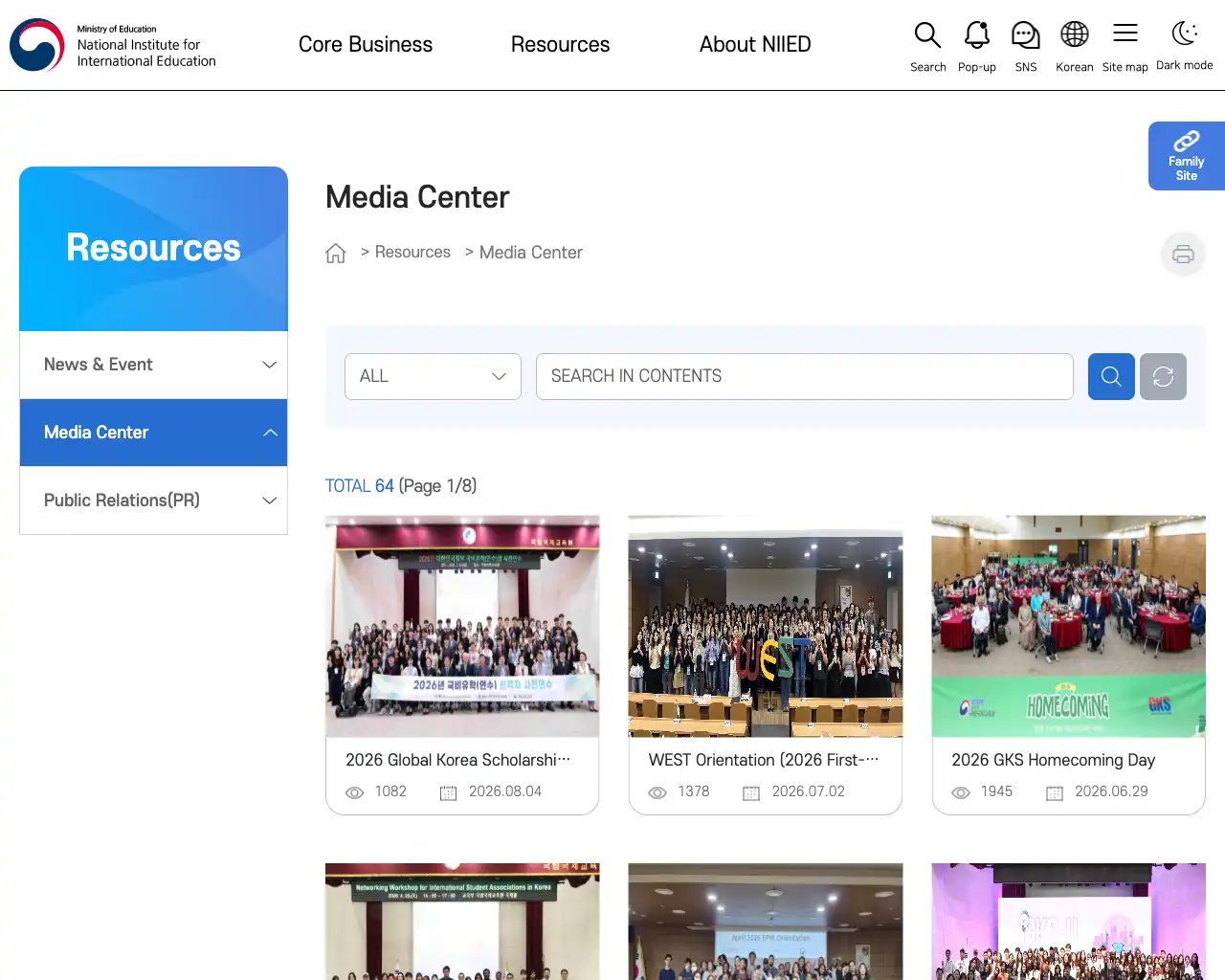This screenshot has width=1225, height=980.
Task: Open the Global Korea Scholarship photo thumbnail
Action: [462, 627]
